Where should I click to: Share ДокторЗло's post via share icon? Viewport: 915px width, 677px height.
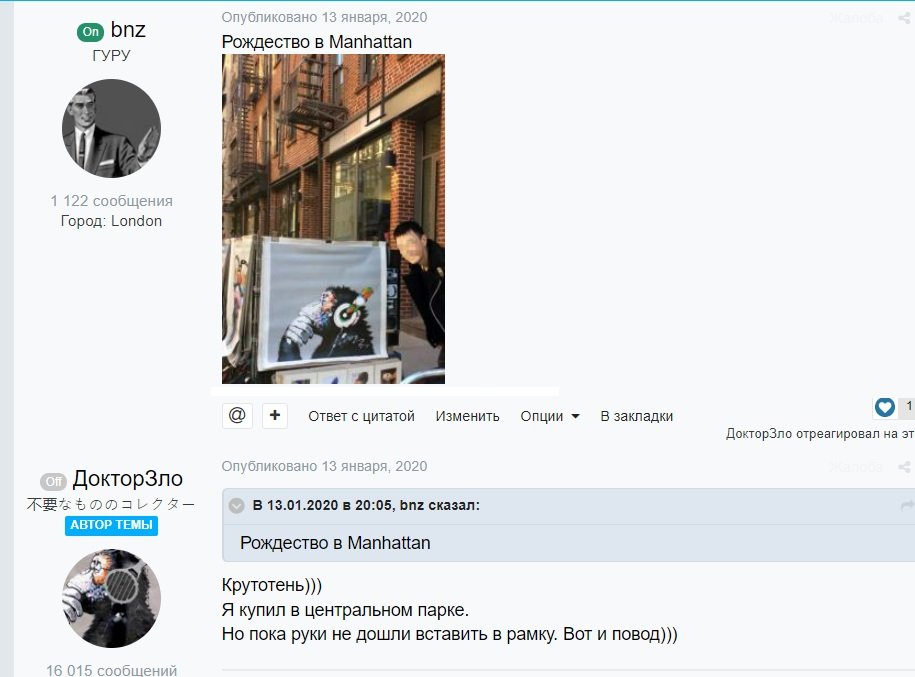tap(905, 467)
